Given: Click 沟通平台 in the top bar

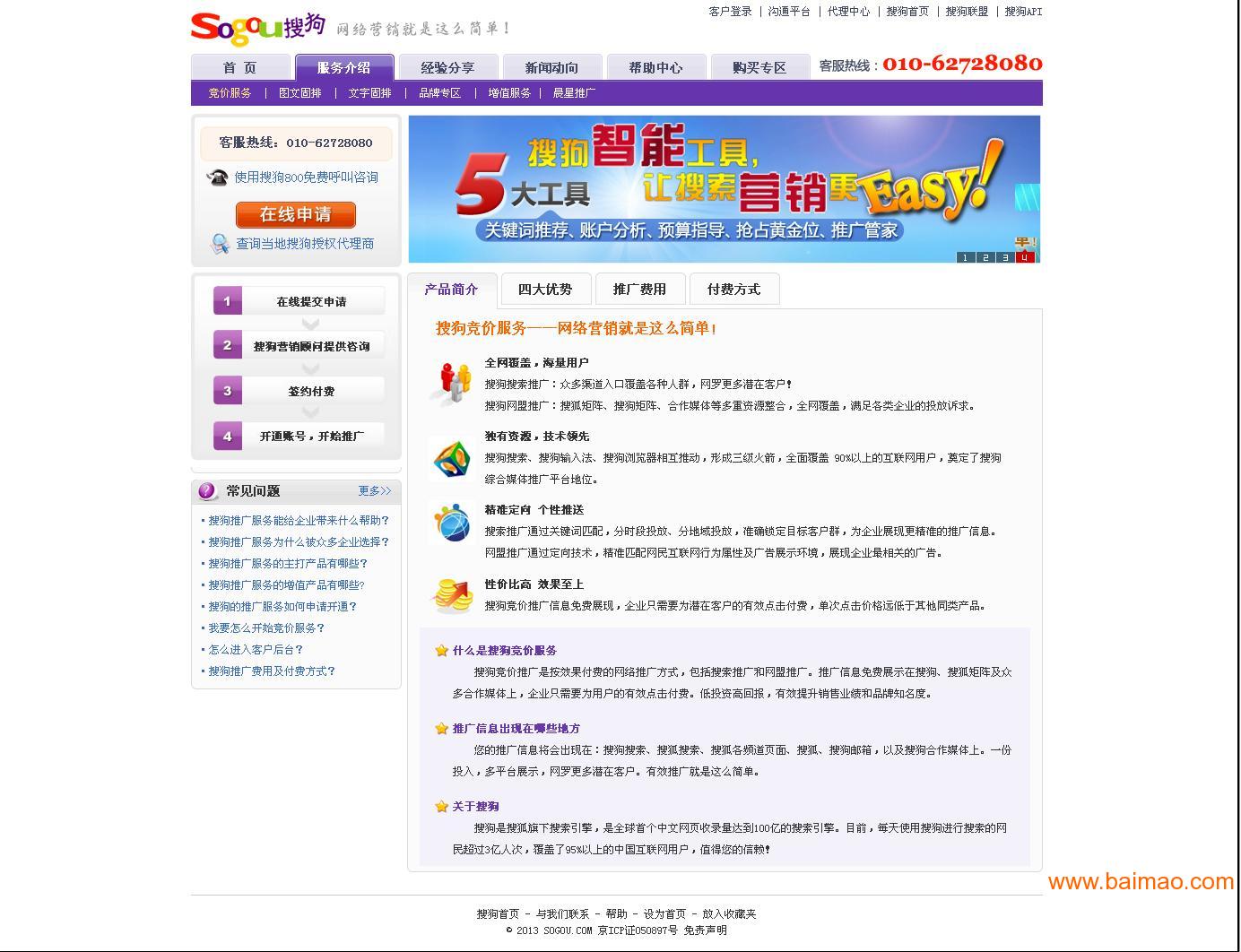Looking at the screenshot, I should [x=789, y=12].
